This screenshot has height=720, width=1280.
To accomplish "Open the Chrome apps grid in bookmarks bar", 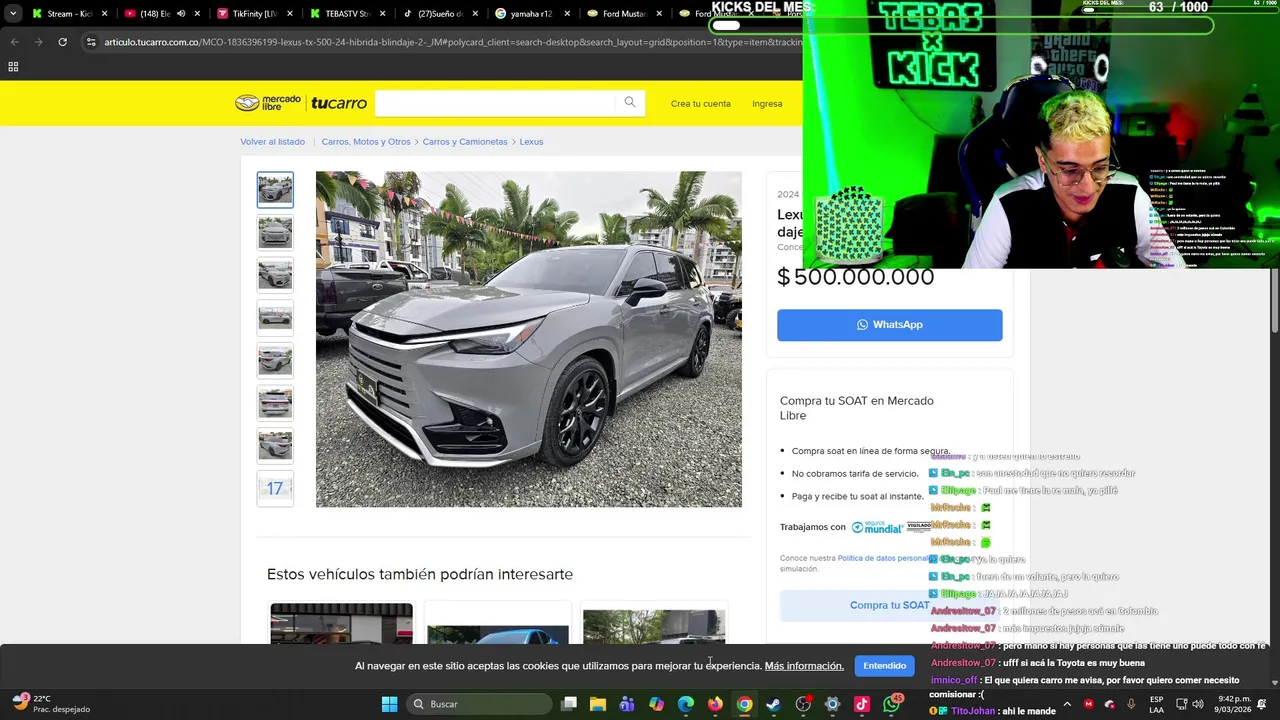I will (13, 67).
